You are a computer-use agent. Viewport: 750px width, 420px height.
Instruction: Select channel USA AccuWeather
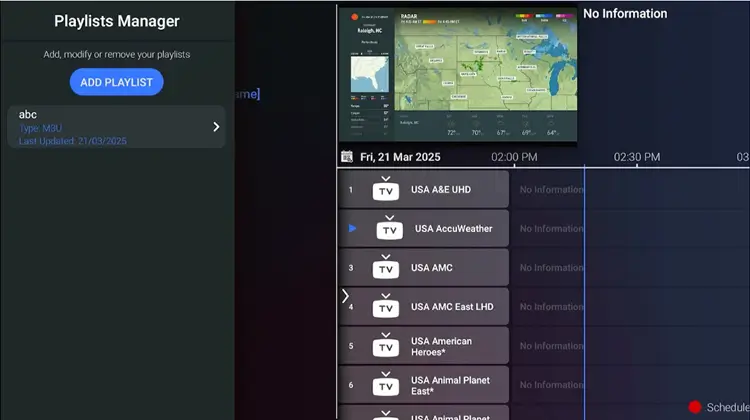click(424, 229)
